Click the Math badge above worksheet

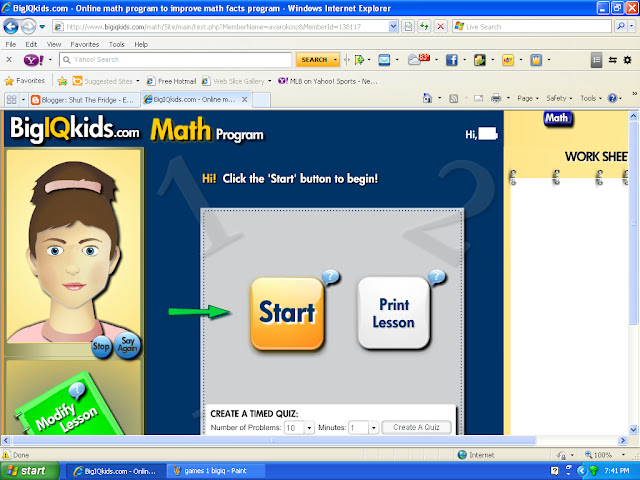point(558,118)
